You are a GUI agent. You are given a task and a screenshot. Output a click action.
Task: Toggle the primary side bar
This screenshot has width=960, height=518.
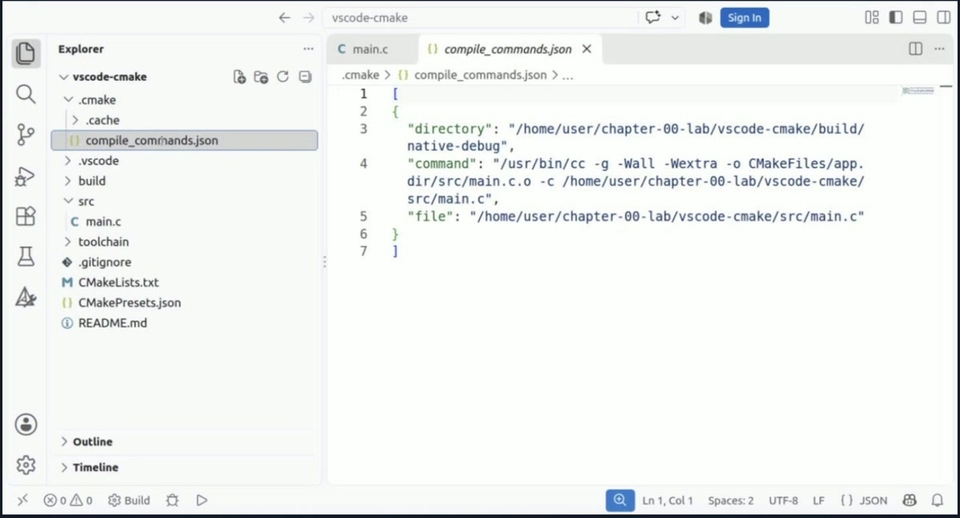point(896,18)
